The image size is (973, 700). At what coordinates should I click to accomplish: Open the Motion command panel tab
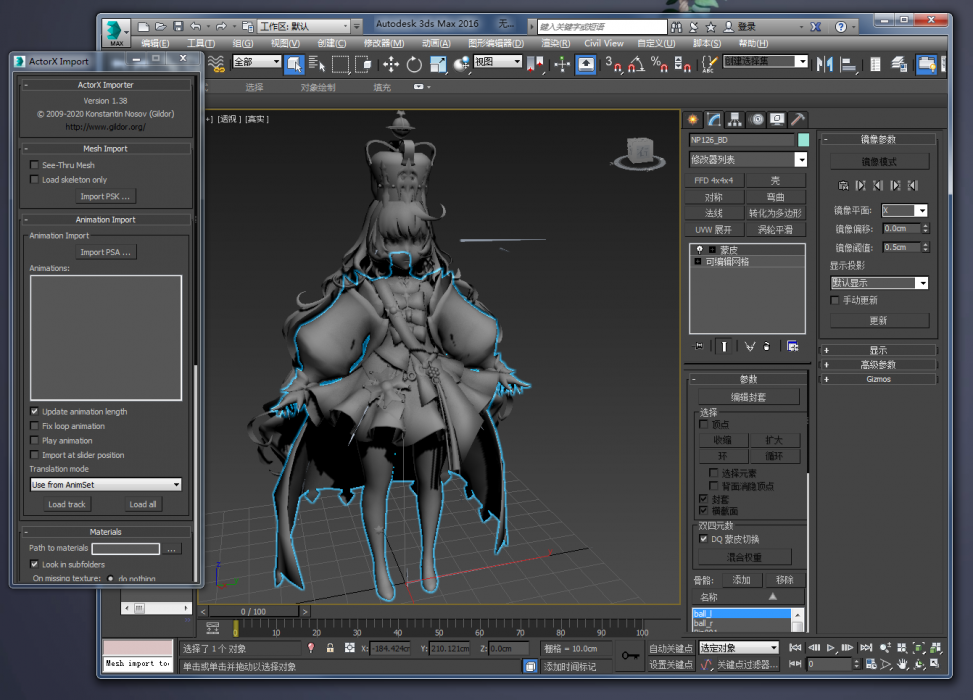[756, 119]
